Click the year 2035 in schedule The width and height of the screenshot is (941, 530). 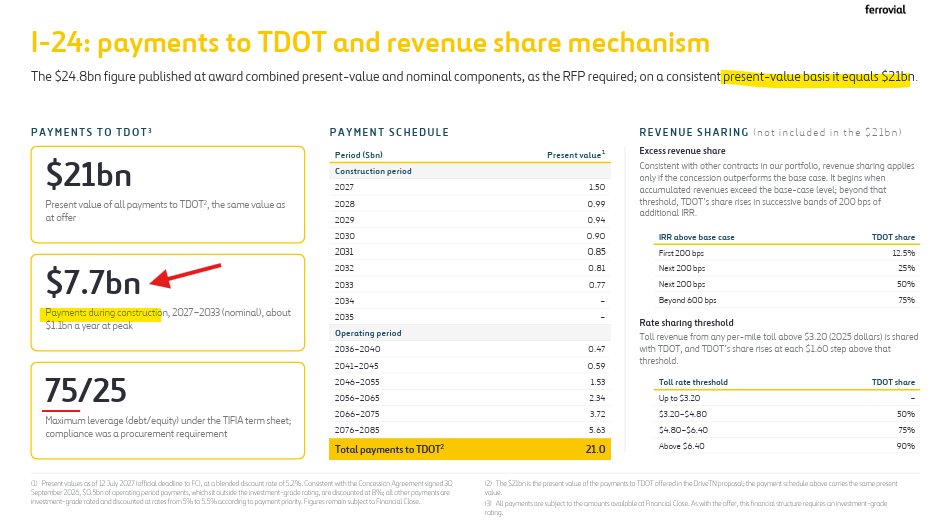[344, 317]
